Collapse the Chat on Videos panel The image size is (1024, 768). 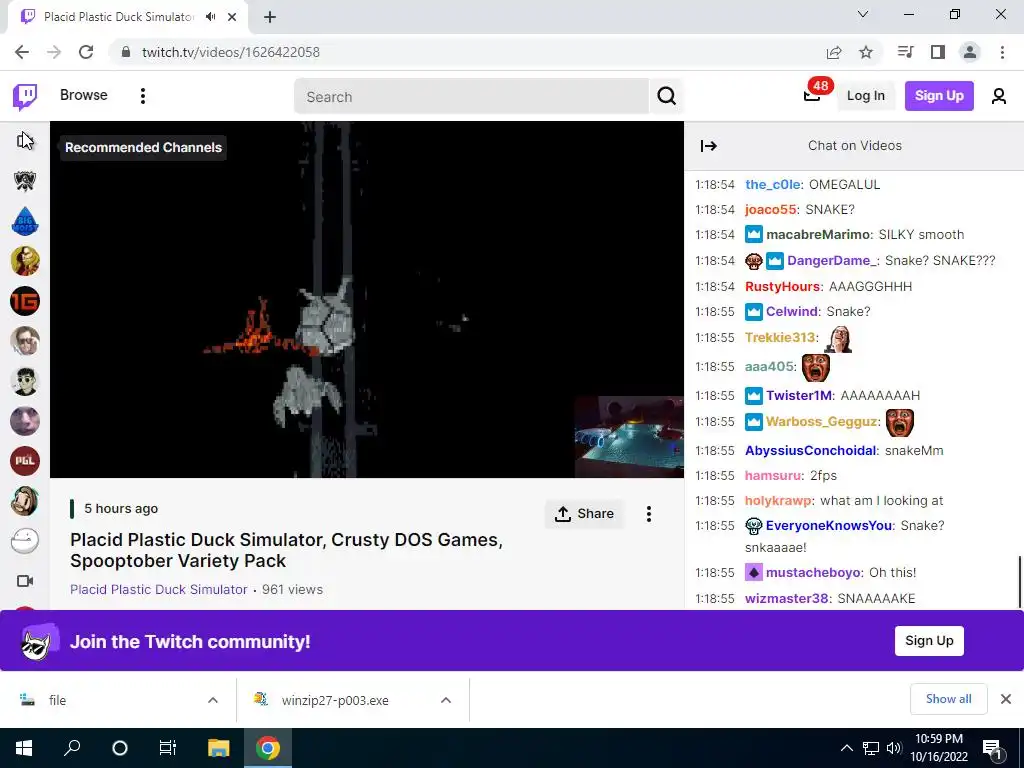pyautogui.click(x=709, y=146)
